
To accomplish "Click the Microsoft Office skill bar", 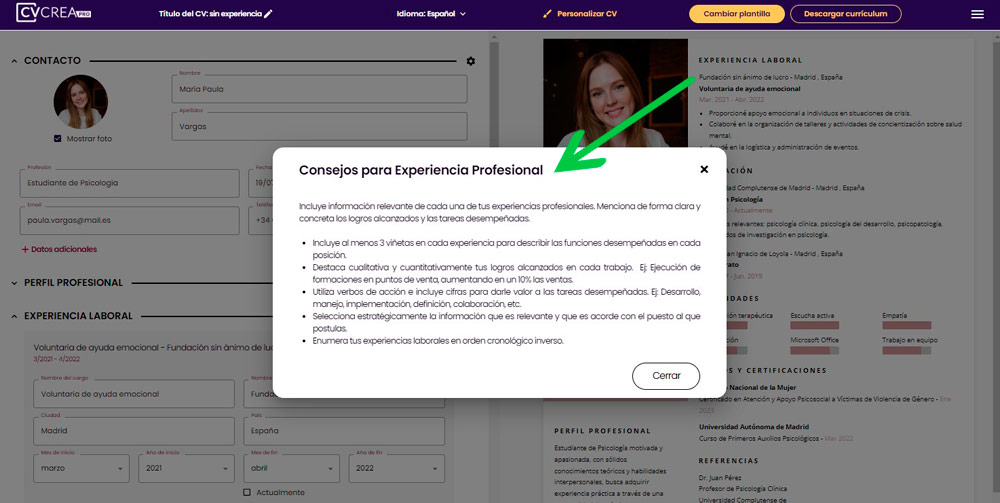I will point(814,350).
